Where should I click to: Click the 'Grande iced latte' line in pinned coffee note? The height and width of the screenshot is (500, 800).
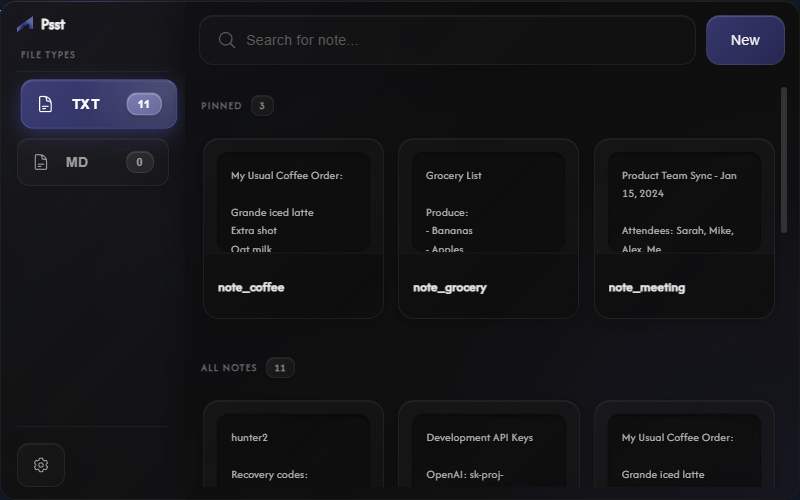point(272,212)
